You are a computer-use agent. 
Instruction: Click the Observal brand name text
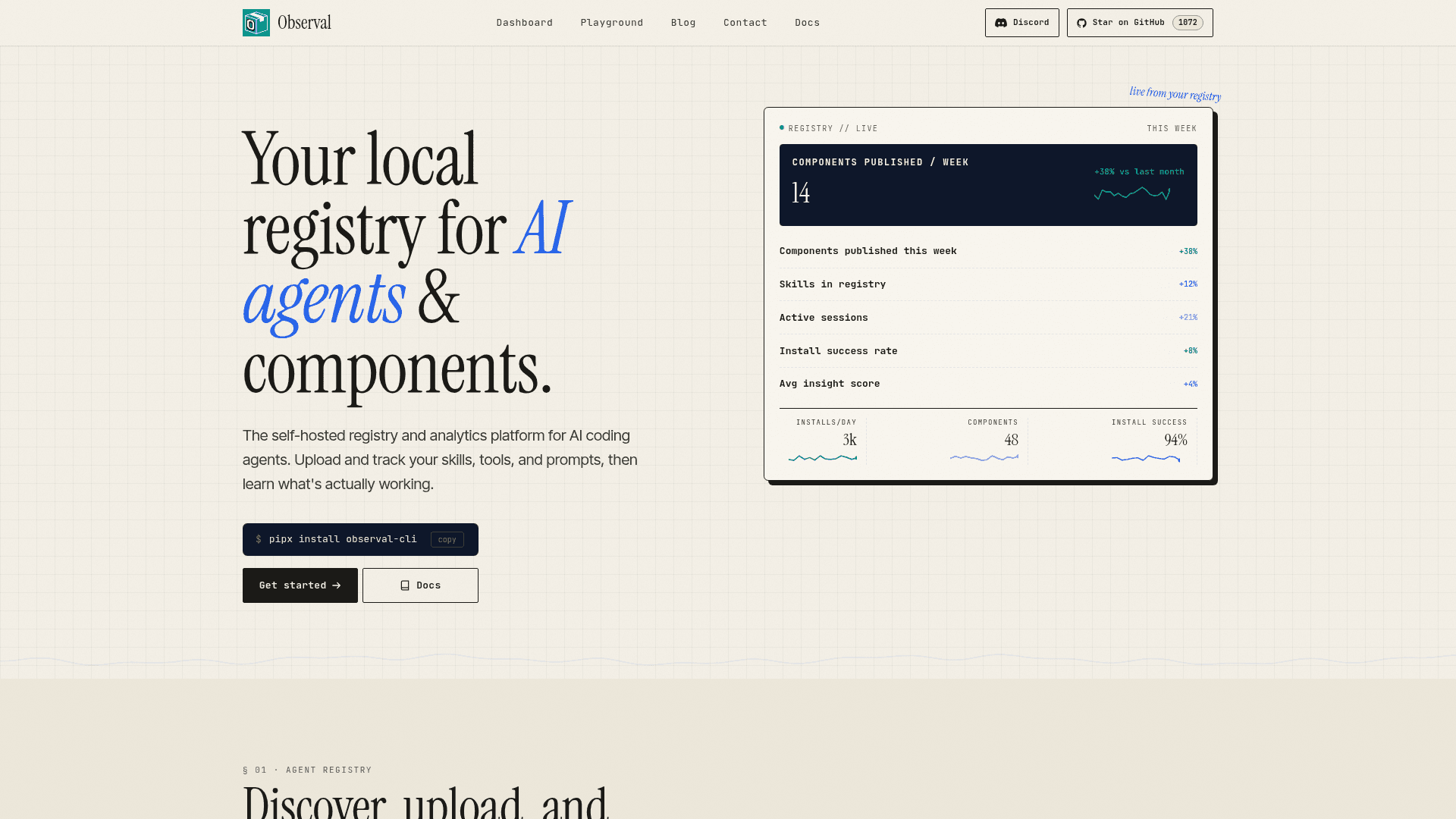tap(304, 23)
